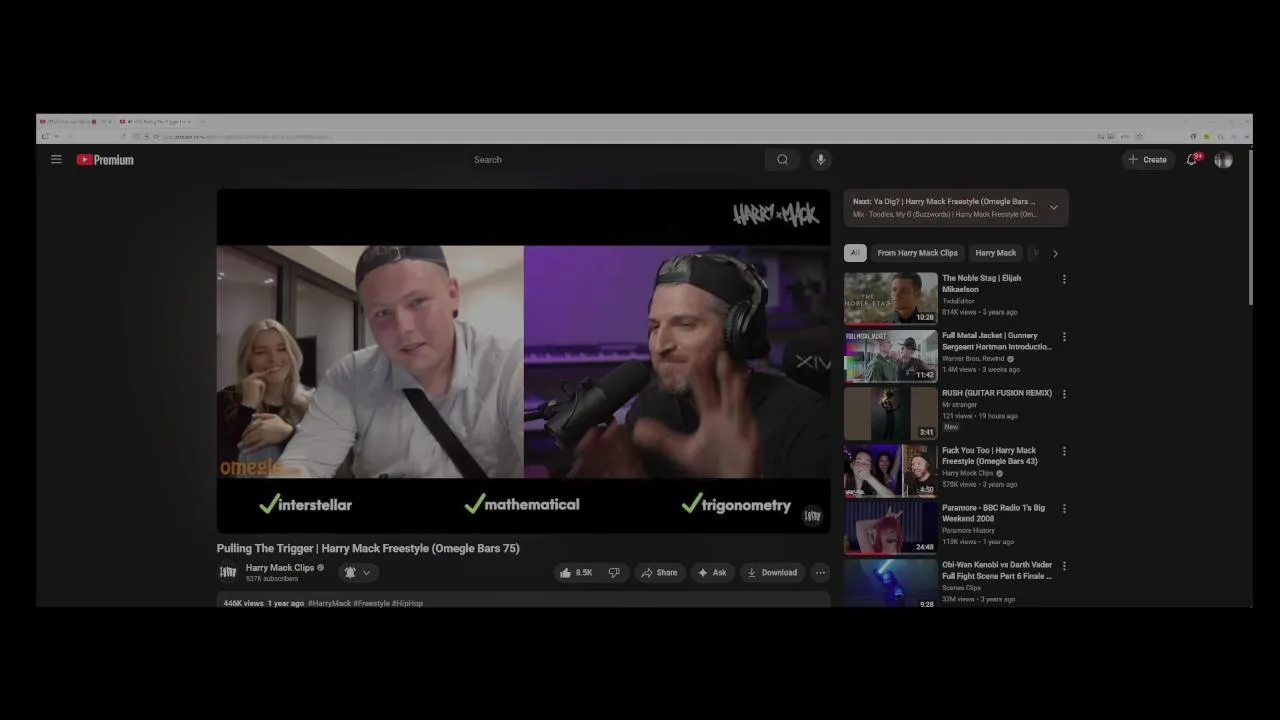This screenshot has height=720, width=1280.
Task: Open Harry Mack Clips channel name link
Action: pyautogui.click(x=280, y=567)
